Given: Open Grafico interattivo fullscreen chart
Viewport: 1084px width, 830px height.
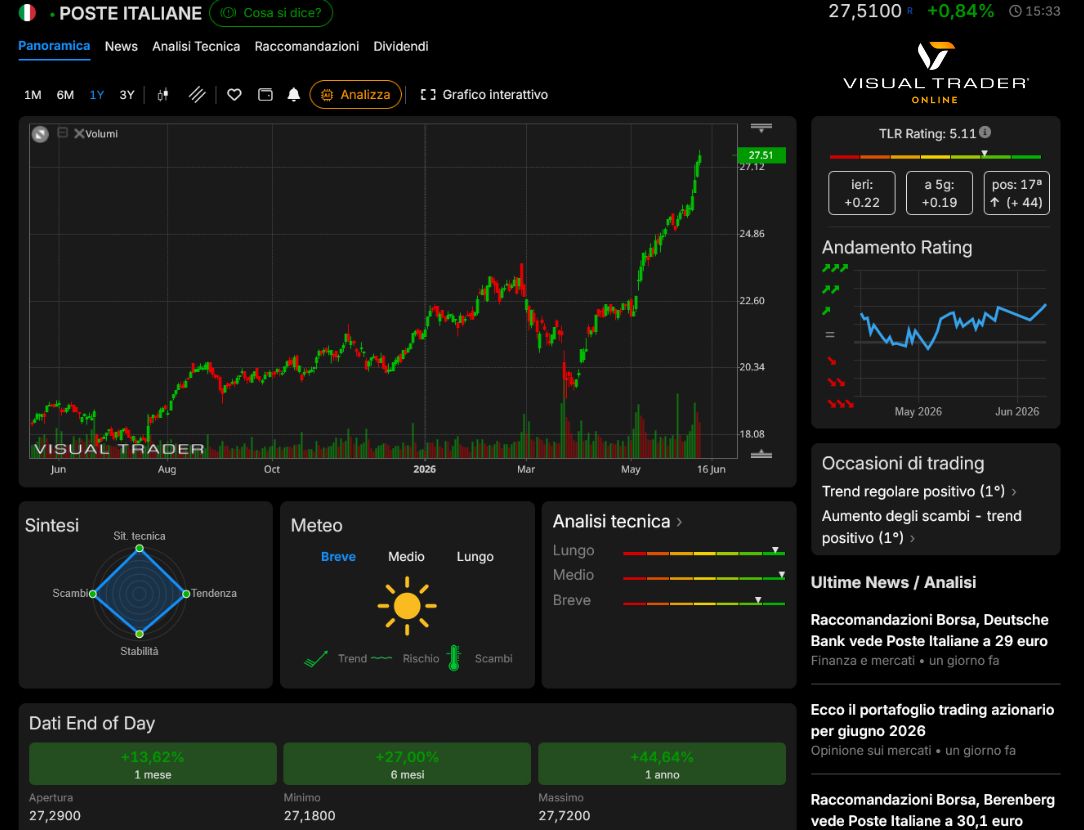Looking at the screenshot, I should 484,95.
